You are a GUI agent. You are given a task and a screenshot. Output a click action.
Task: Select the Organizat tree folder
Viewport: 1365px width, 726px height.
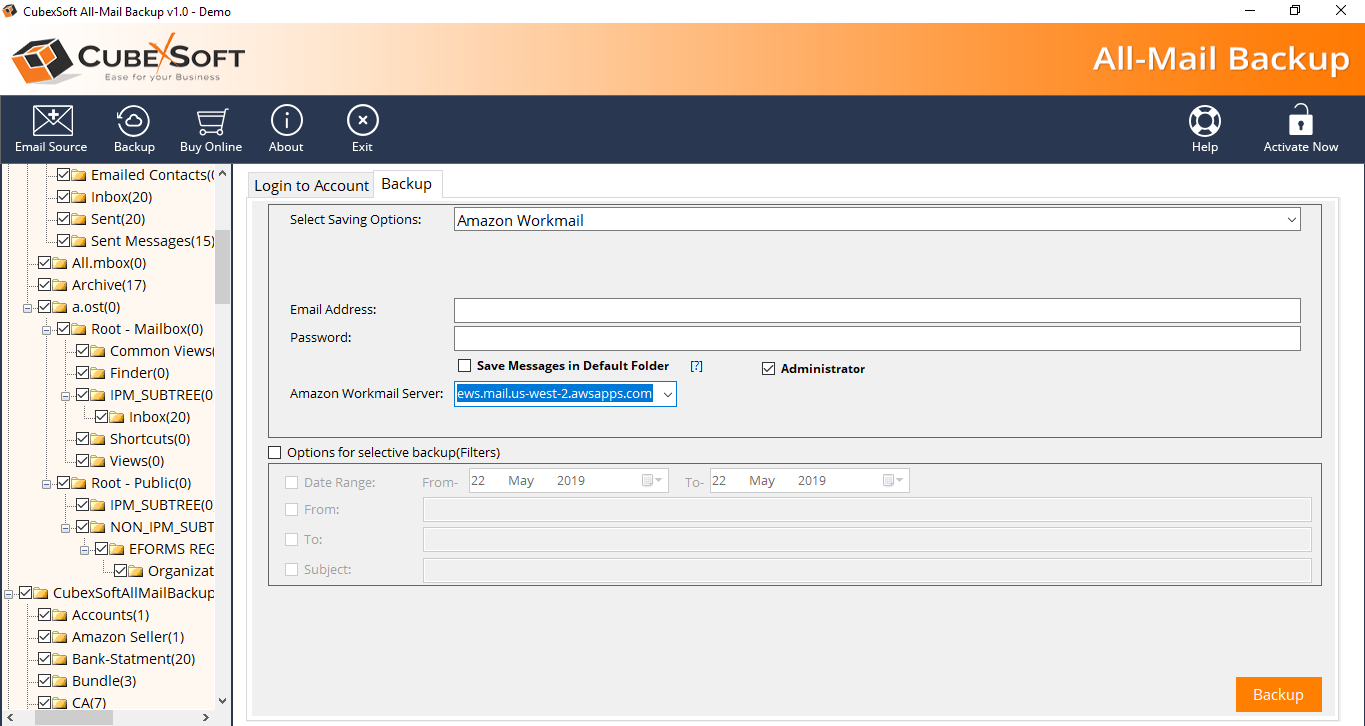[x=181, y=571]
